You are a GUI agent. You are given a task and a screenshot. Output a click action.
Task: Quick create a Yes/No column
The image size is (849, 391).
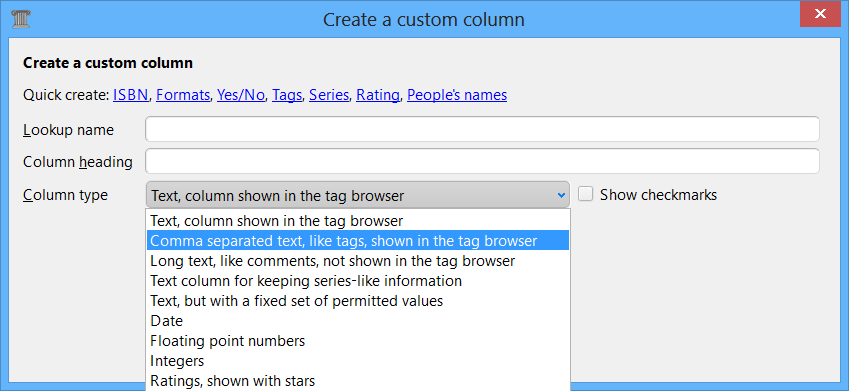tap(241, 95)
